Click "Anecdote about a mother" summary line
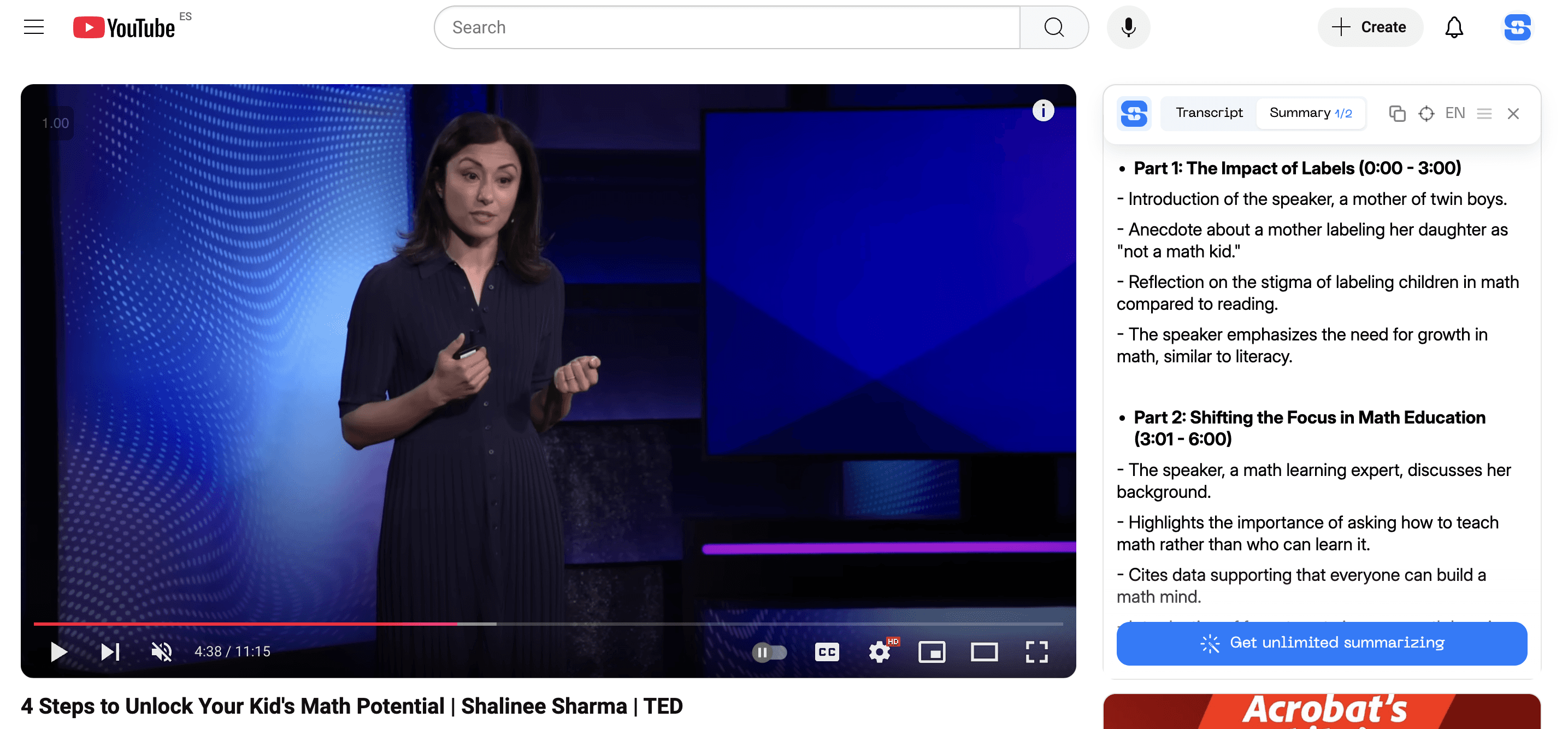1568x729 pixels. tap(1312, 240)
